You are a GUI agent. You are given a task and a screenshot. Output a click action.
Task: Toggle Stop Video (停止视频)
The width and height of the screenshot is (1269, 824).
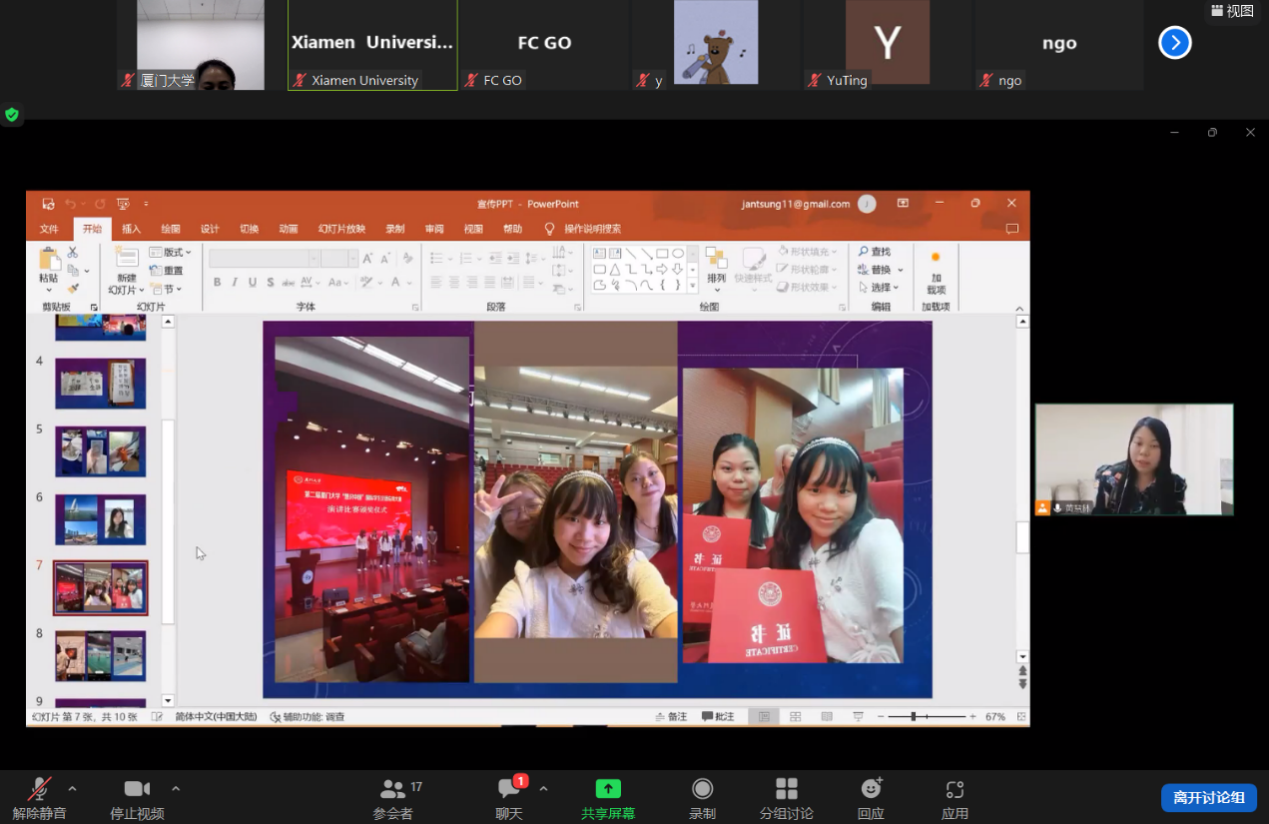click(x=137, y=789)
